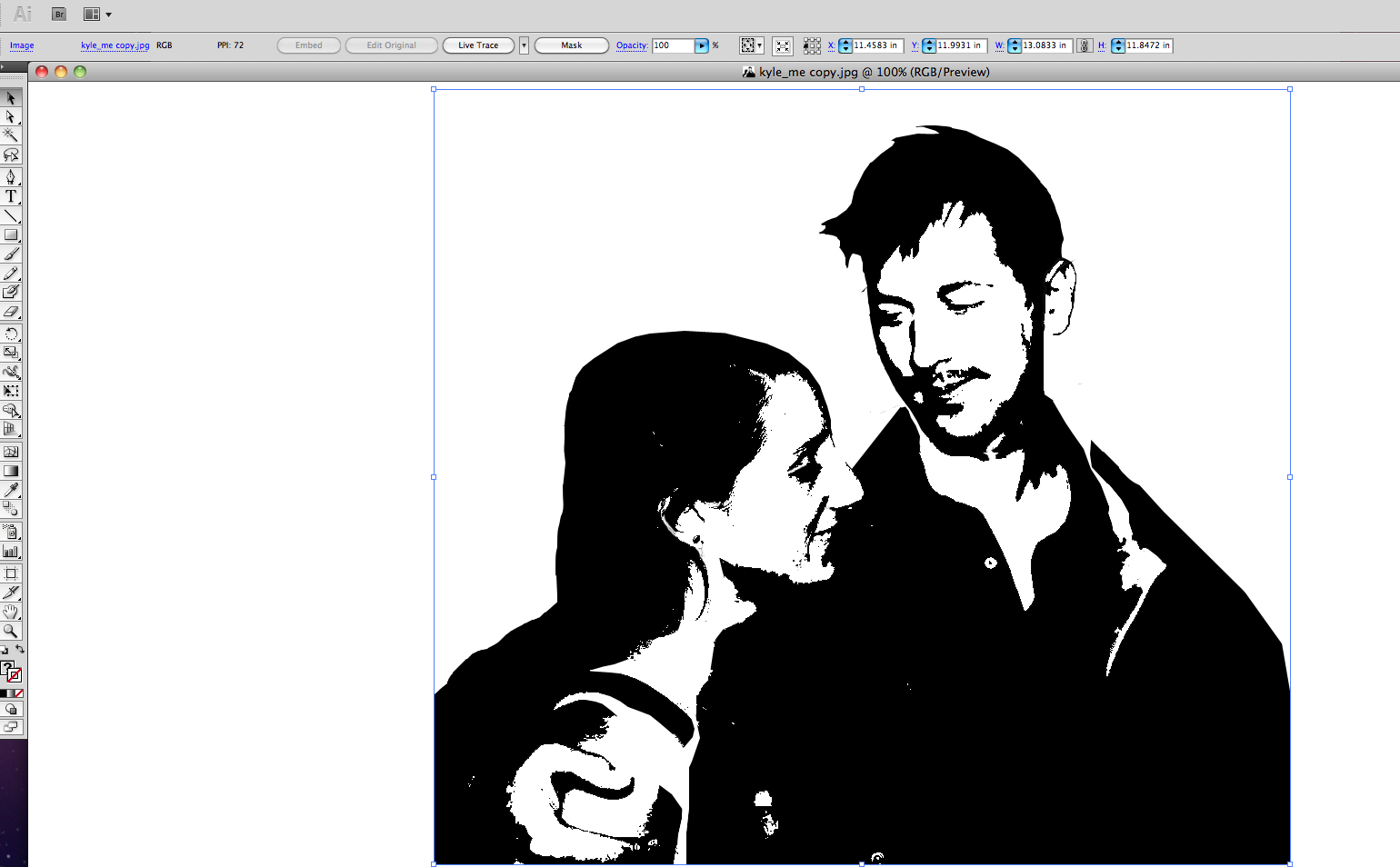Reset to default fill and stroke
The image size is (1400, 867).
[x=4, y=650]
